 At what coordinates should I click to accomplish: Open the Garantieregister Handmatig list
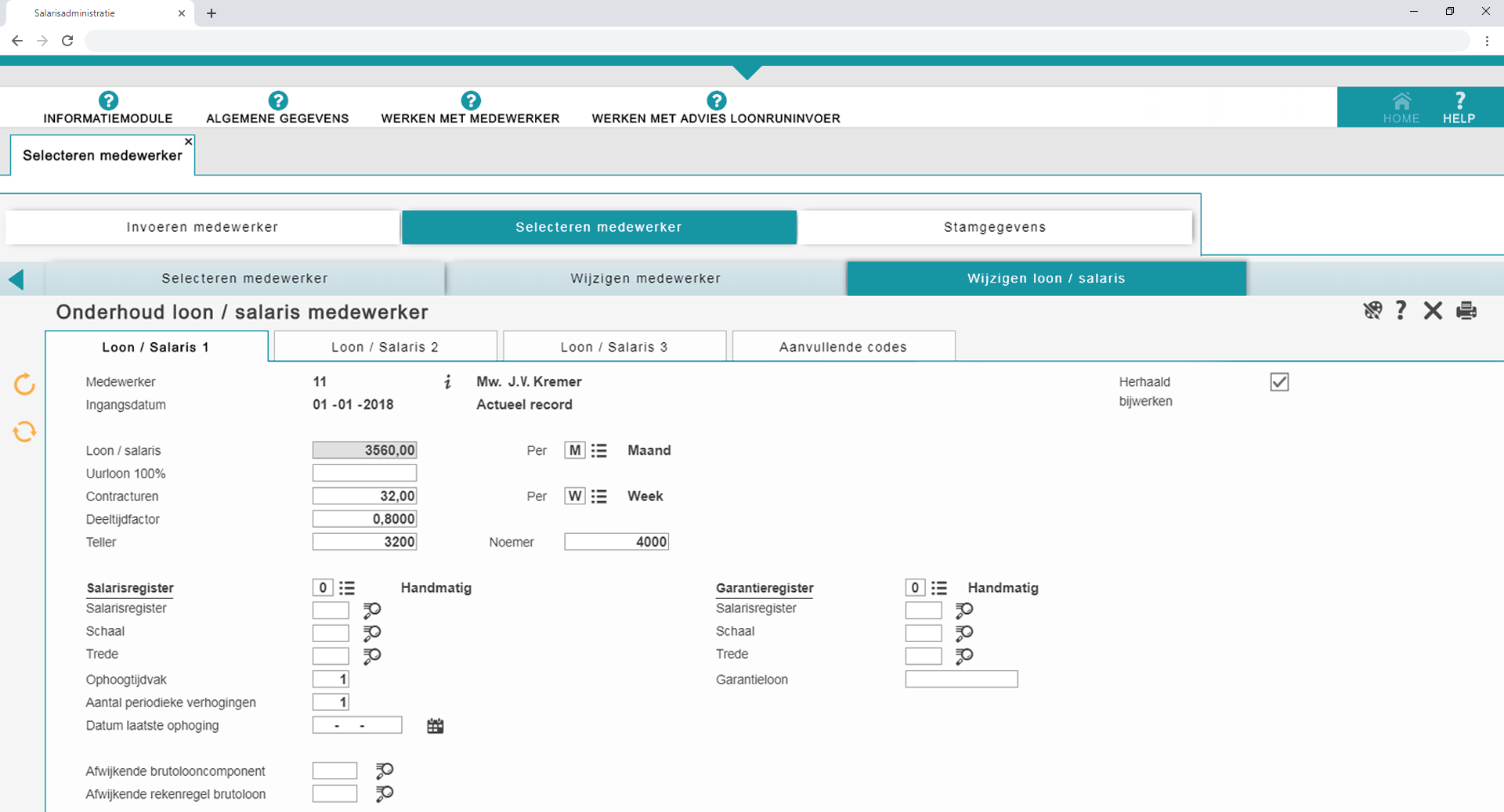pyautogui.click(x=939, y=586)
